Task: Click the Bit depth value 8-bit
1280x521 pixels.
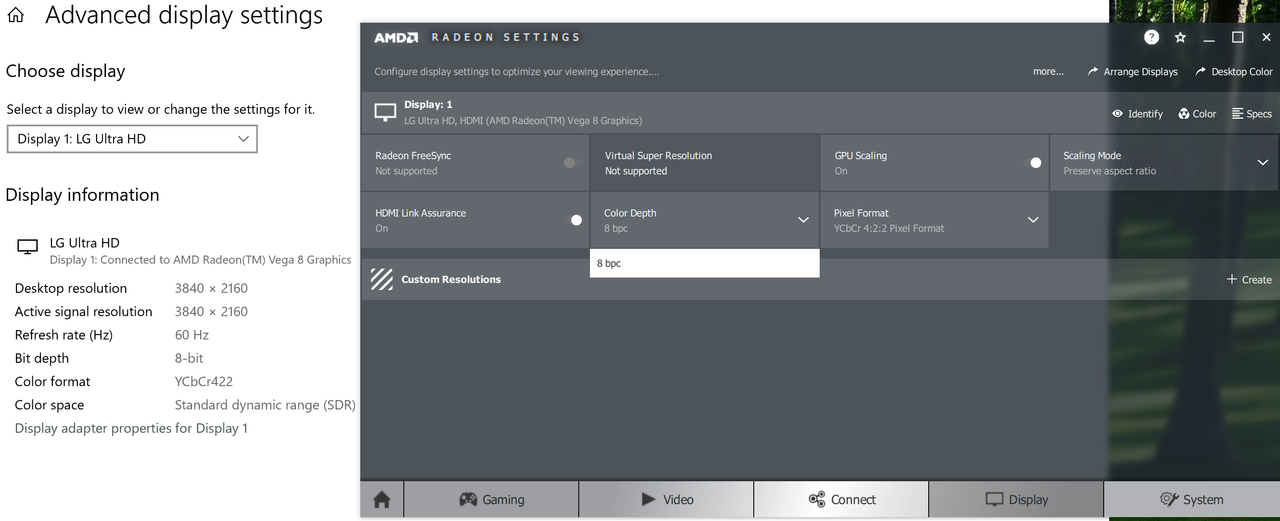Action: tap(189, 358)
